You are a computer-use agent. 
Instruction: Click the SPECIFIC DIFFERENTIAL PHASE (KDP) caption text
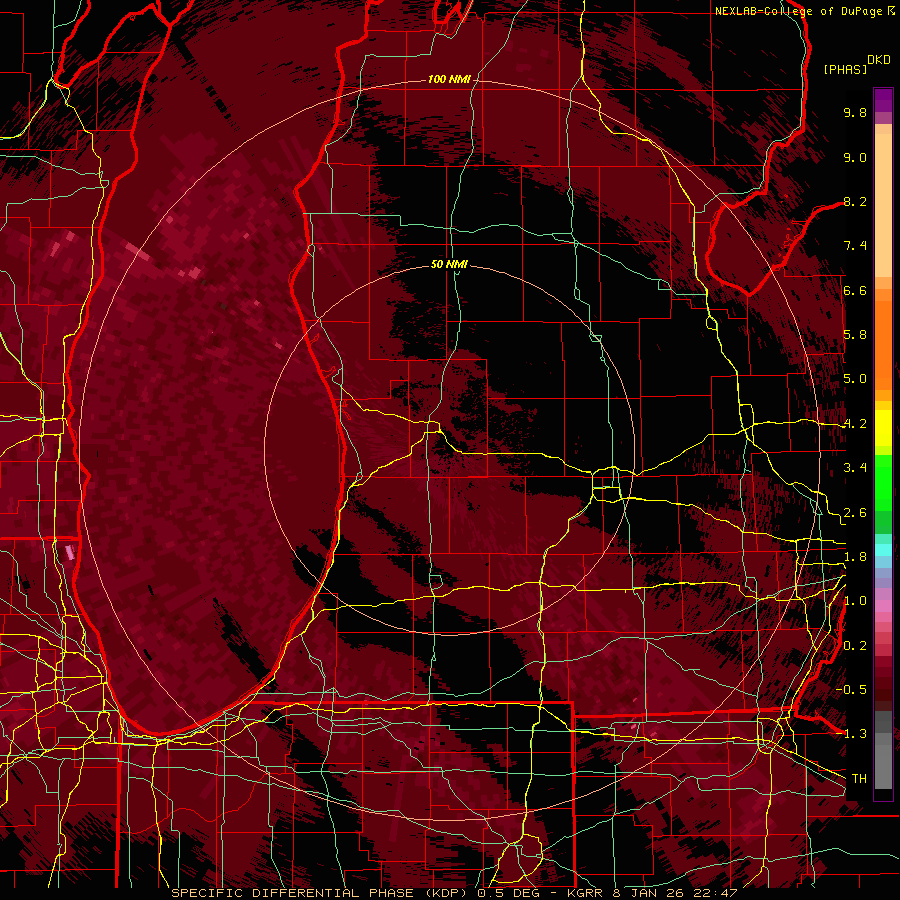[x=320, y=893]
